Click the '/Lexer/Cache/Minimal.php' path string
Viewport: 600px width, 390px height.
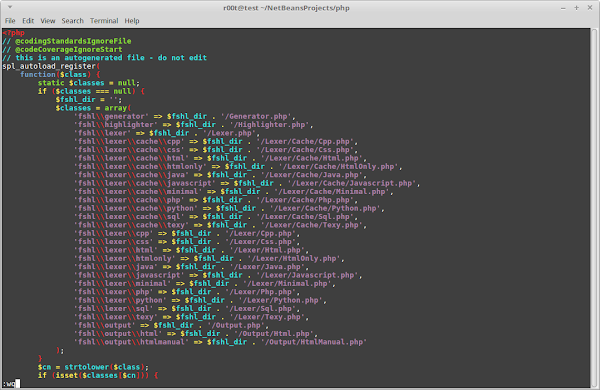point(332,191)
